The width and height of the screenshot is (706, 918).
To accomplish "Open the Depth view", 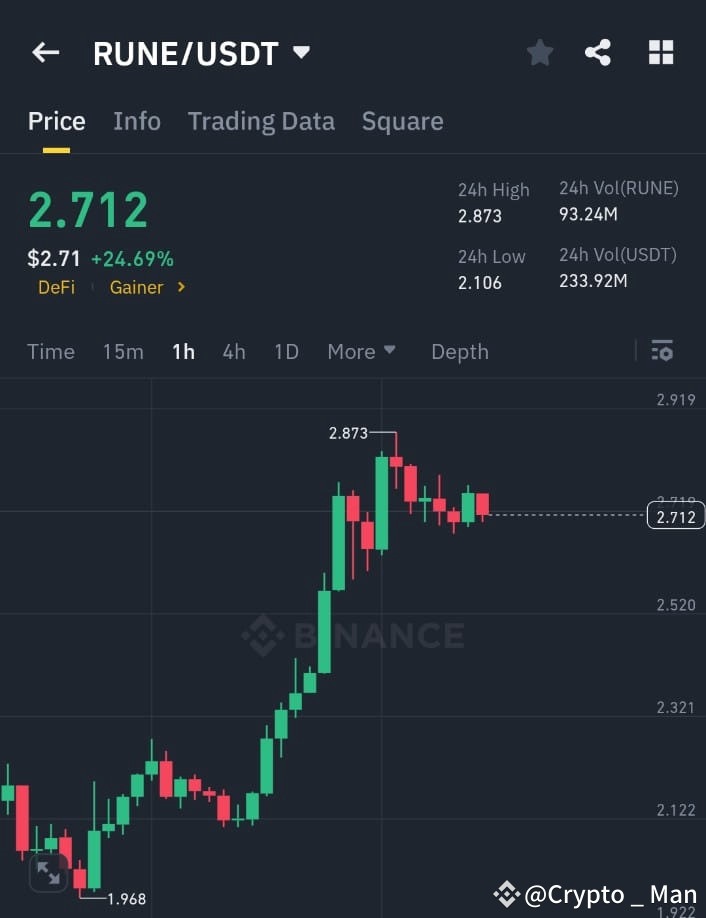I will [x=459, y=351].
